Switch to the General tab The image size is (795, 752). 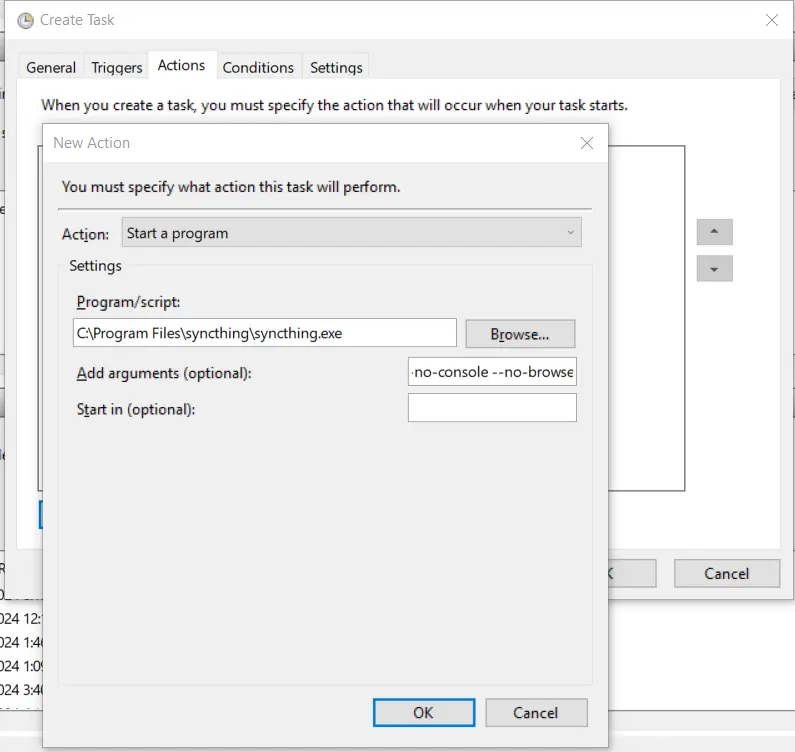(51, 67)
